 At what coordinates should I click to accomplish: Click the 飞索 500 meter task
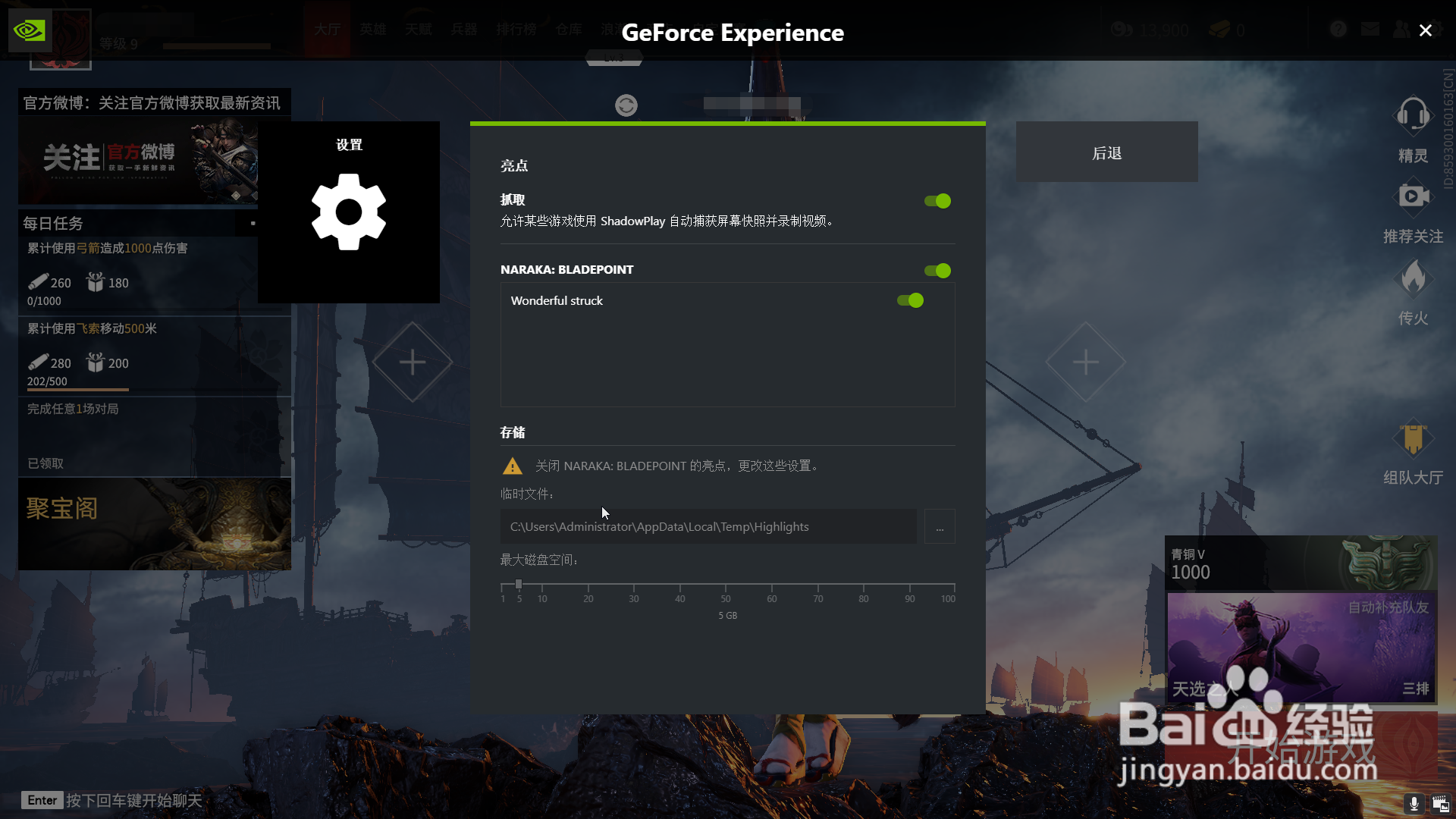pyautogui.click(x=155, y=355)
